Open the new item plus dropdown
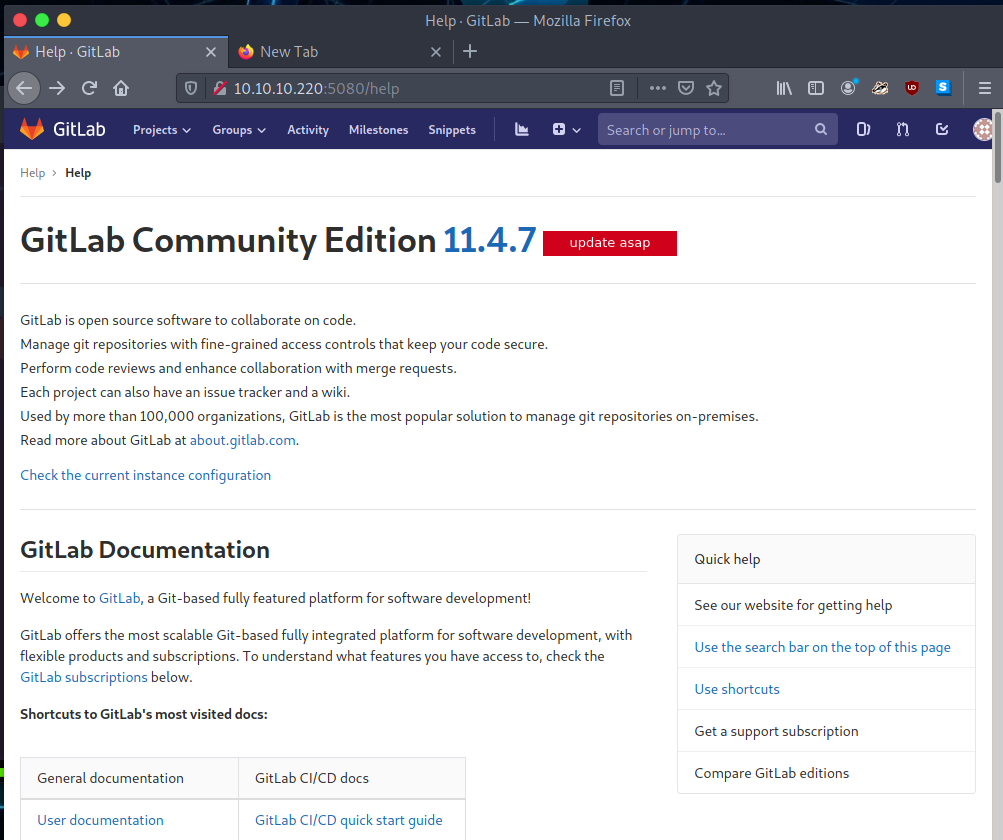The image size is (1003, 840). coord(566,129)
